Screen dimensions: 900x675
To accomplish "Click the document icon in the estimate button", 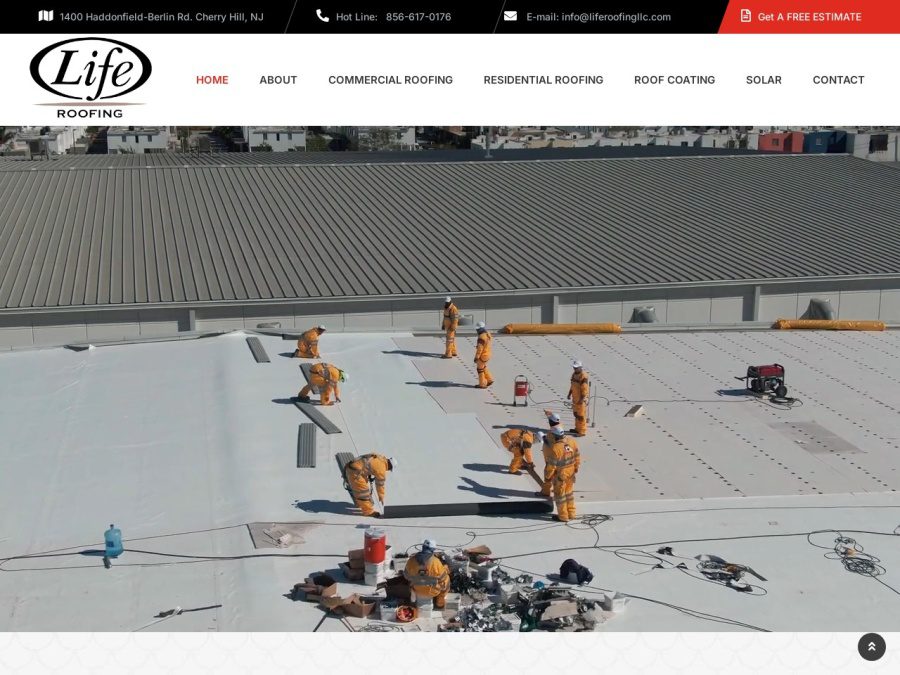I will click(x=745, y=16).
